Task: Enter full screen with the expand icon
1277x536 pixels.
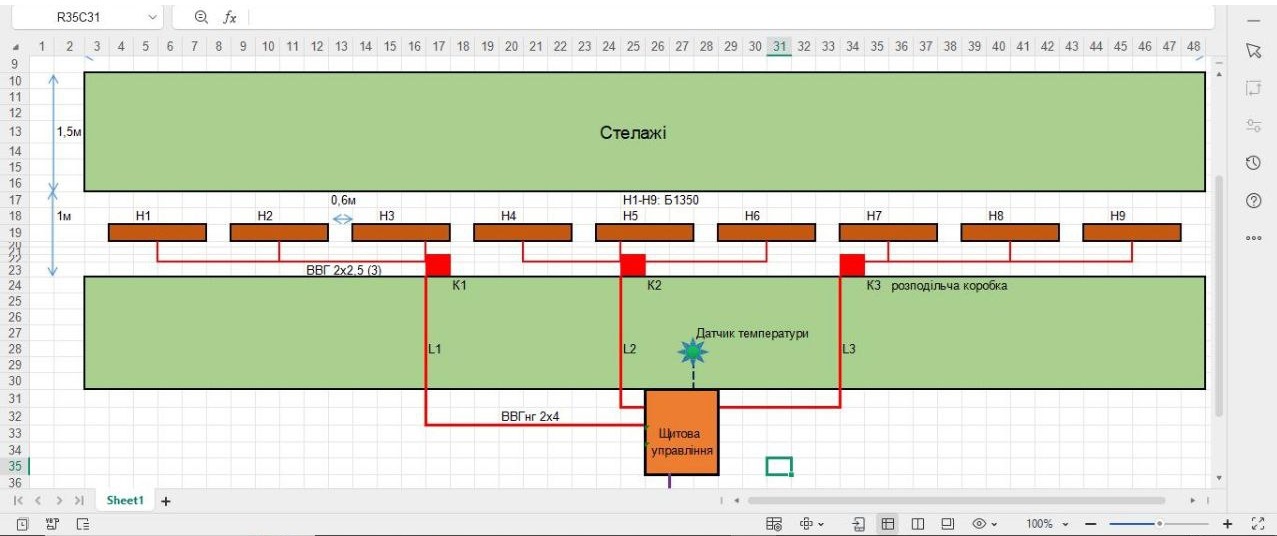Action: [1260, 524]
